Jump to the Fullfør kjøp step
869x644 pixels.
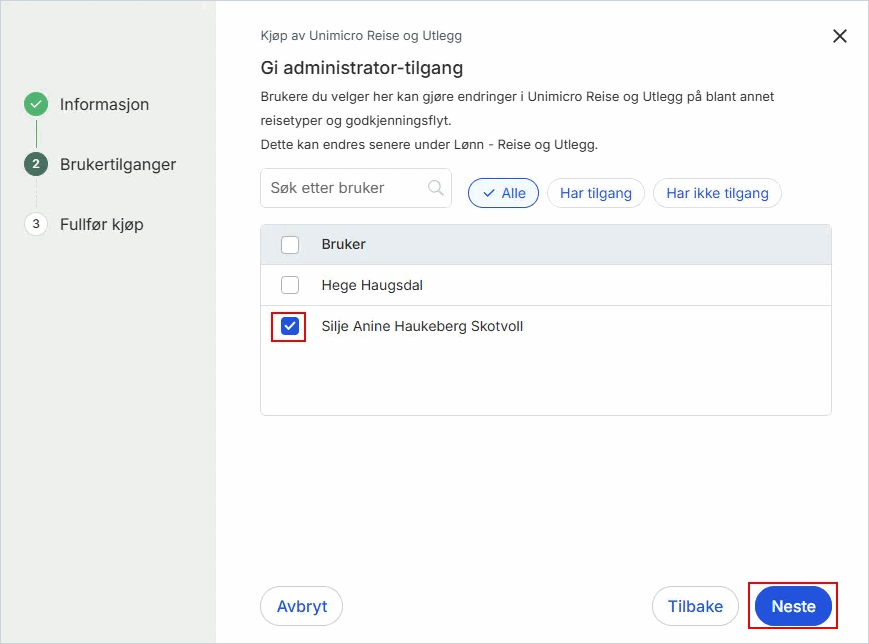[x=102, y=224]
